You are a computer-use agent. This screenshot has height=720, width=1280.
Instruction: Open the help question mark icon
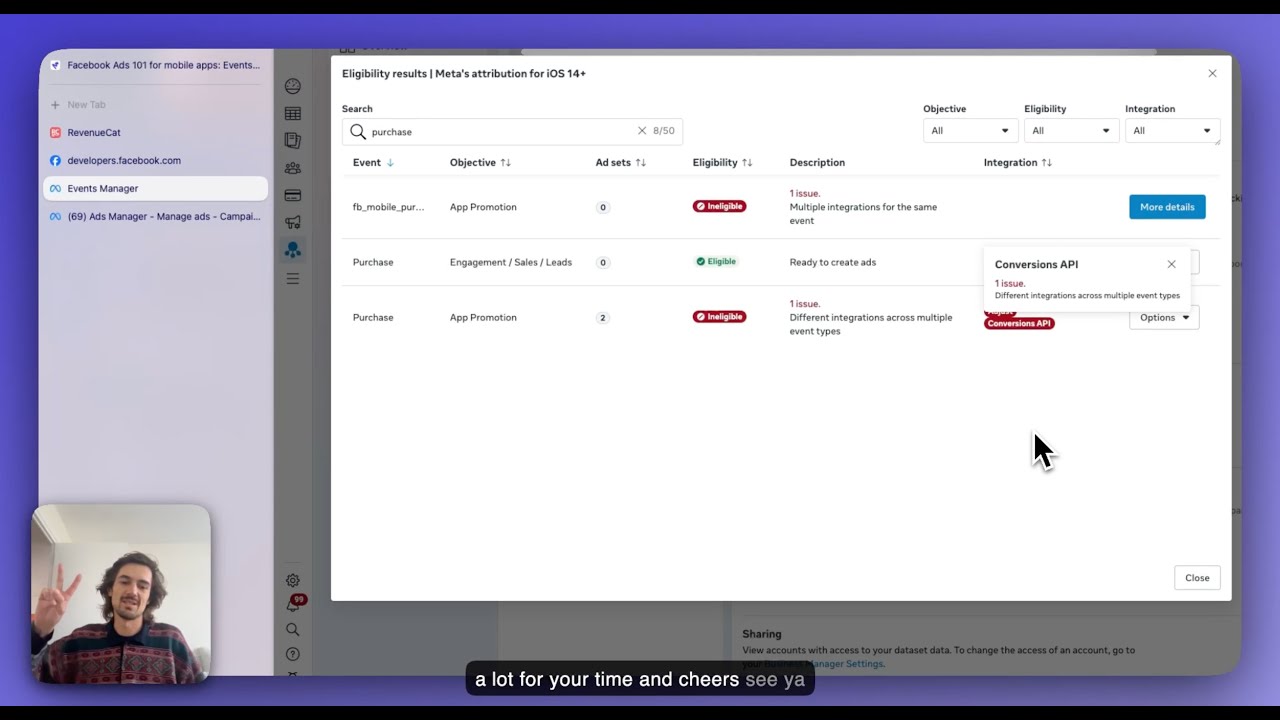293,654
